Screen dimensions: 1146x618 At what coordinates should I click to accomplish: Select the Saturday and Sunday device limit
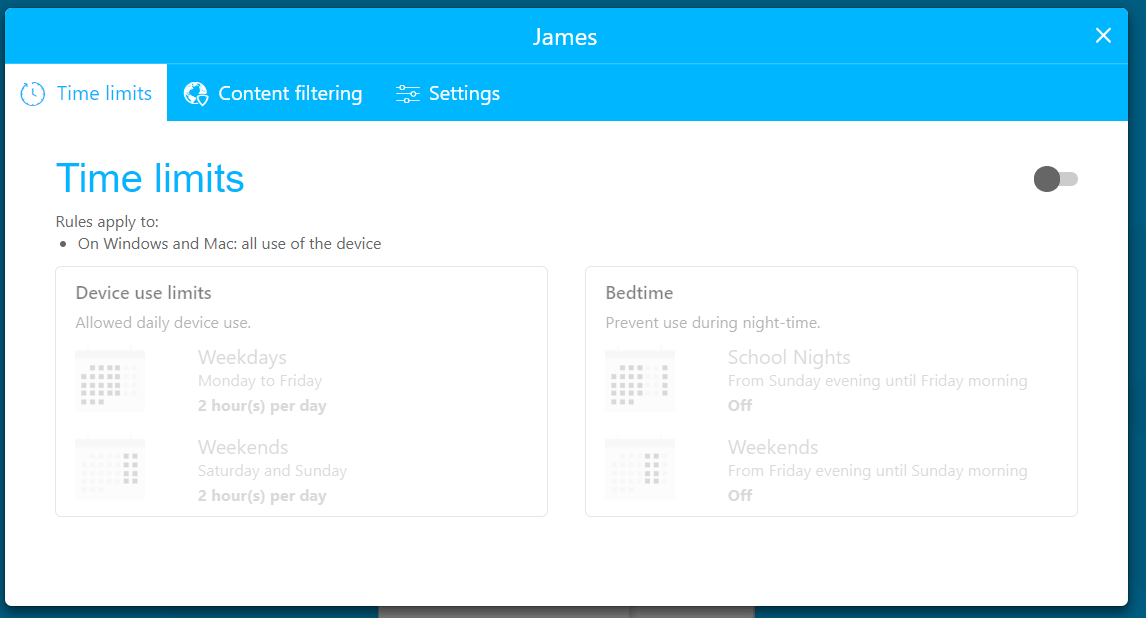(272, 470)
